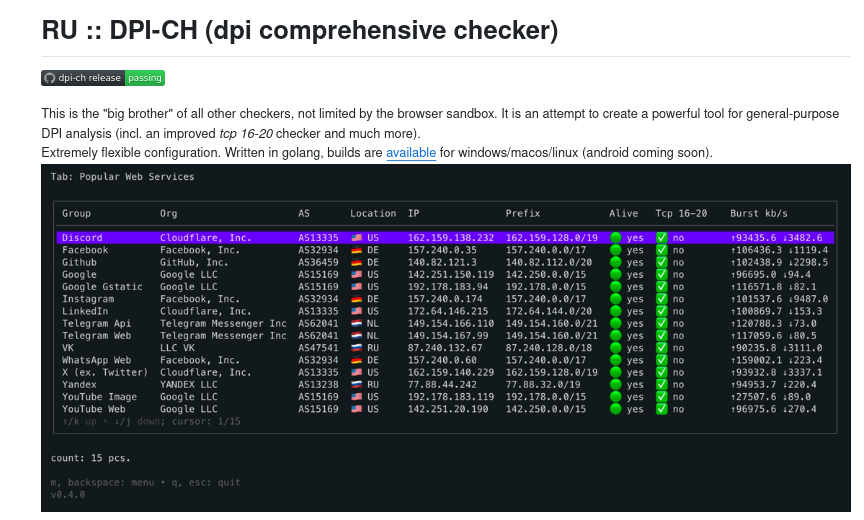Click the US flag in Discord row
Screen dimensions: 864x520
[357, 238]
